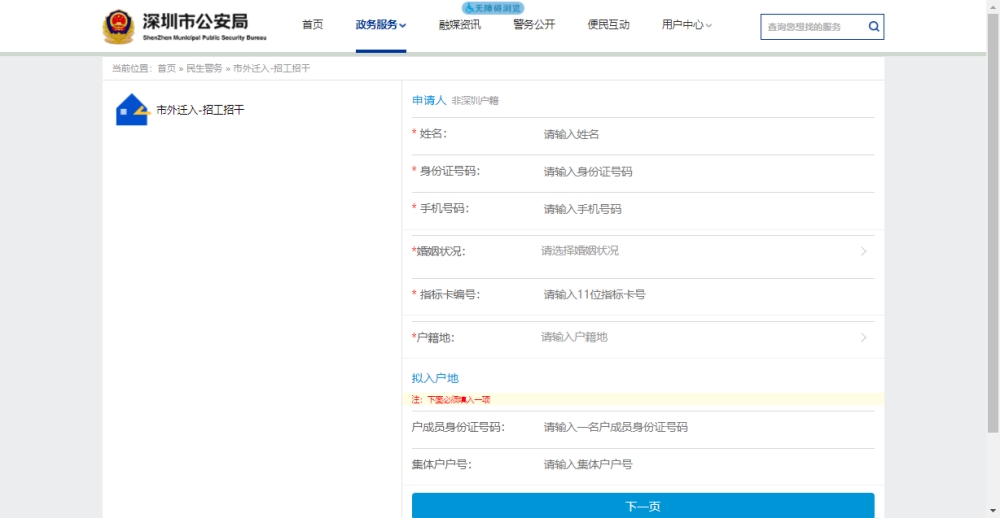Click breadcrumb 市外迁入-招工招干
The width and height of the screenshot is (1000, 518).
click(x=272, y=68)
